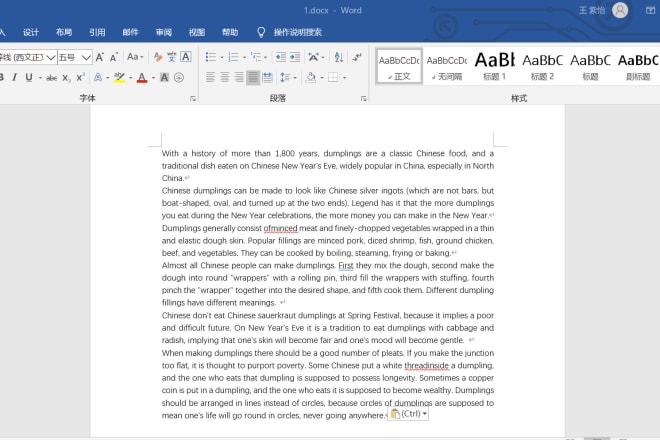660x440 pixels.
Task: Apply distributed alignment
Action: [x=267, y=77]
